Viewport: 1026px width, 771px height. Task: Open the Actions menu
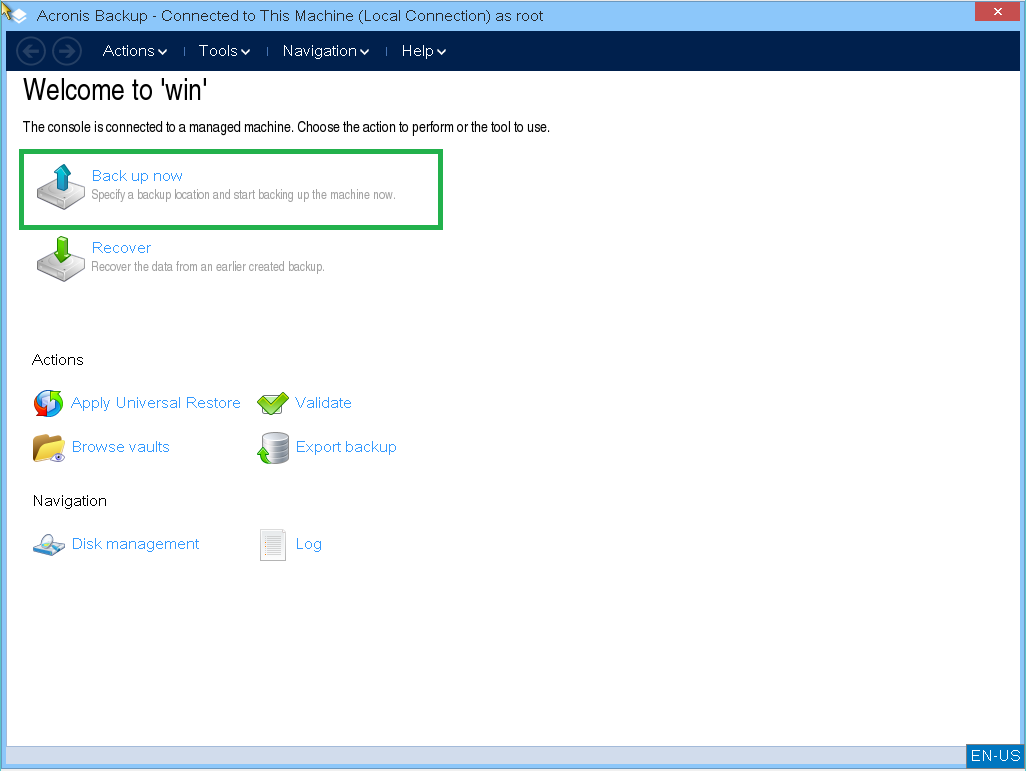point(135,51)
